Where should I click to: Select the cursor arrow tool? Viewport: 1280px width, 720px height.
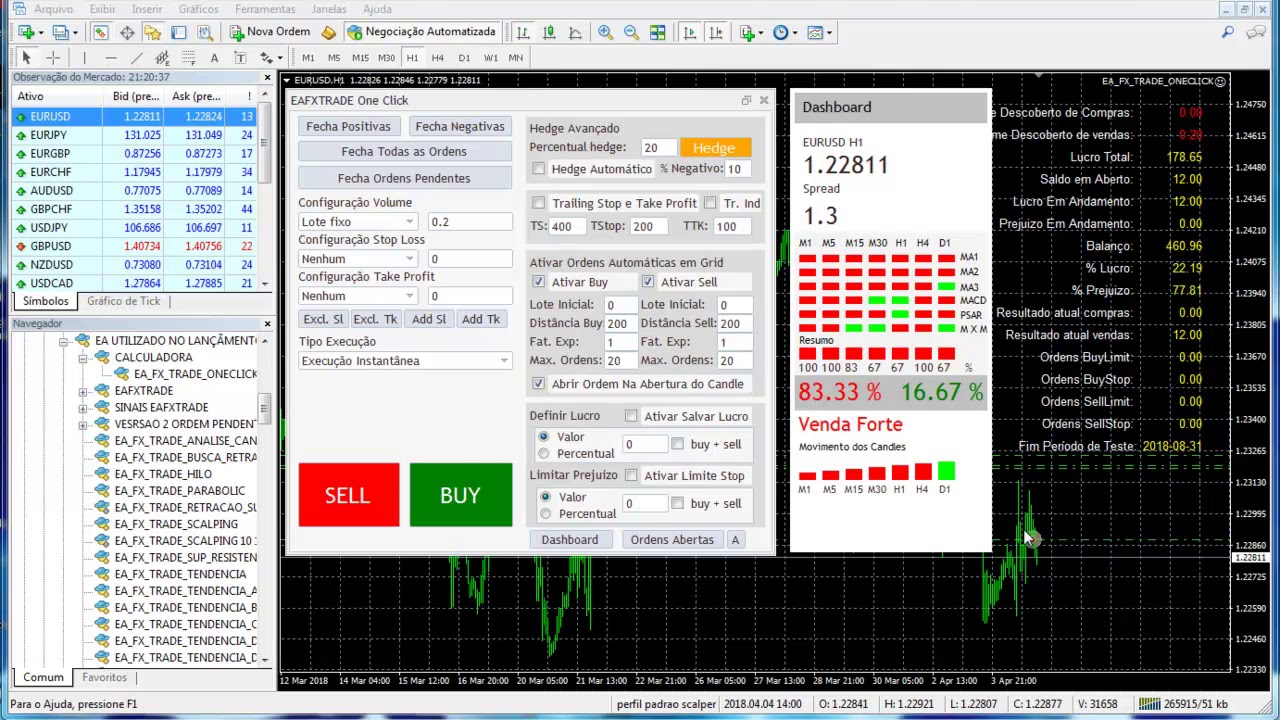tap(27, 57)
